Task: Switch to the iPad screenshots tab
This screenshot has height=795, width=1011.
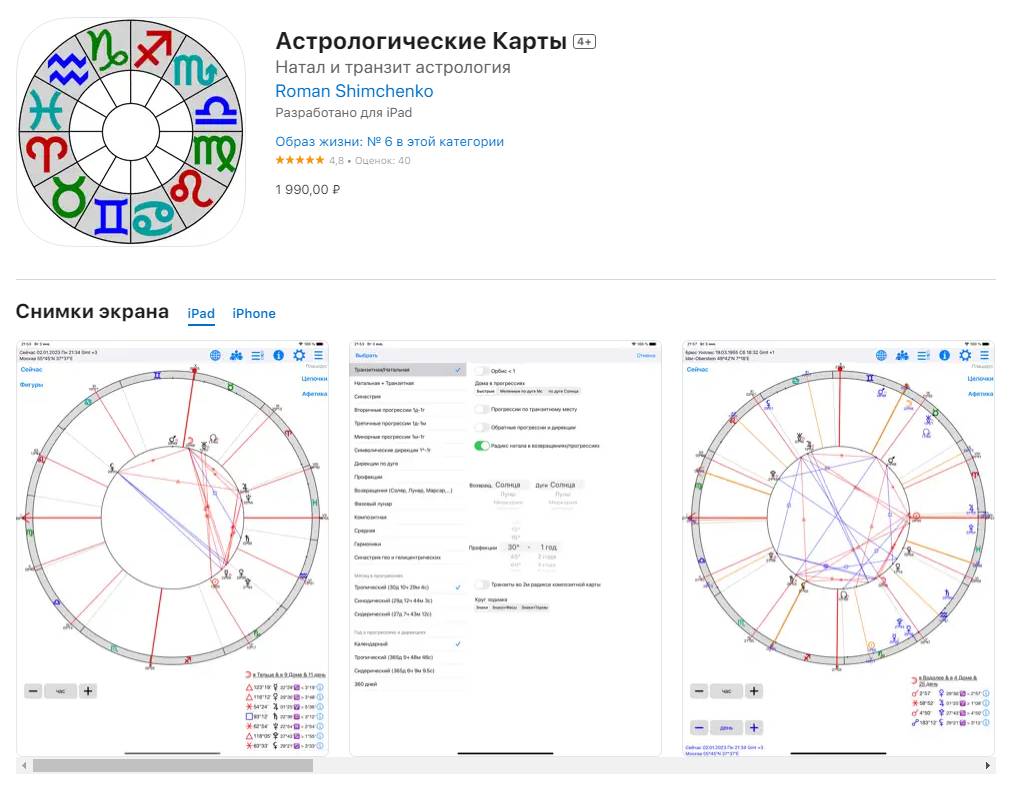Action: 201,313
